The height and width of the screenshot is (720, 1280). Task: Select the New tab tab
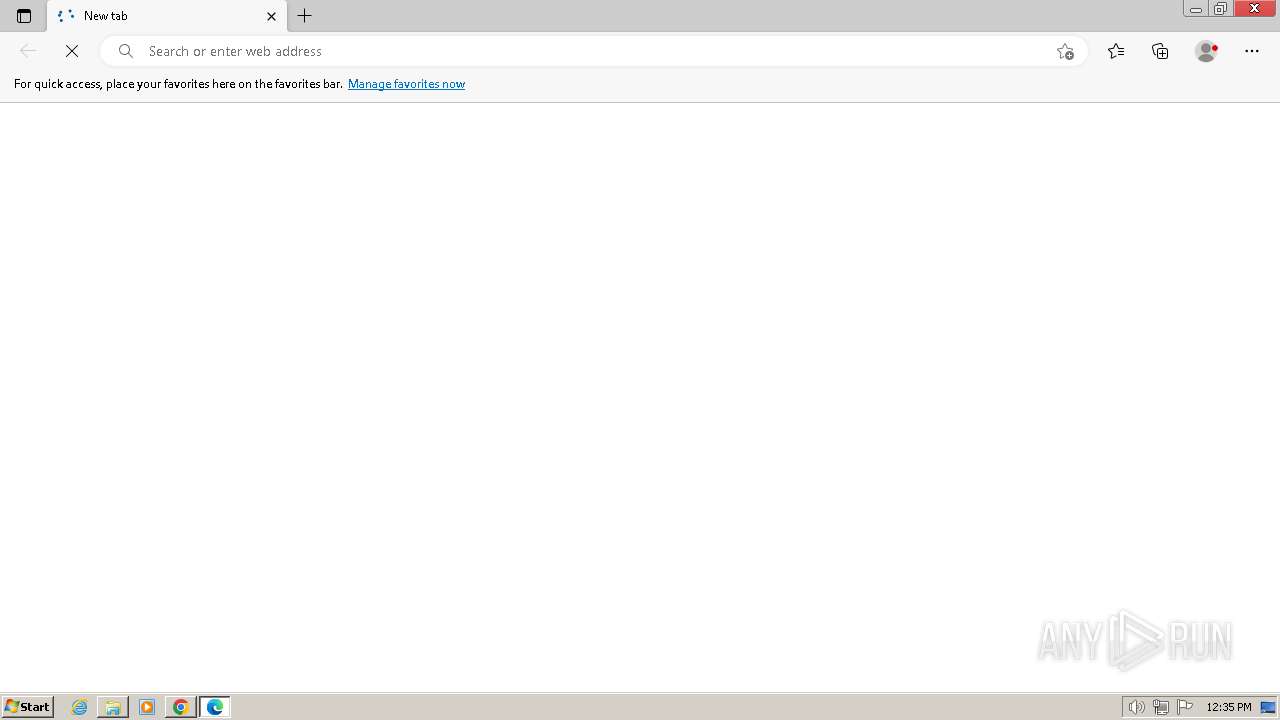167,16
